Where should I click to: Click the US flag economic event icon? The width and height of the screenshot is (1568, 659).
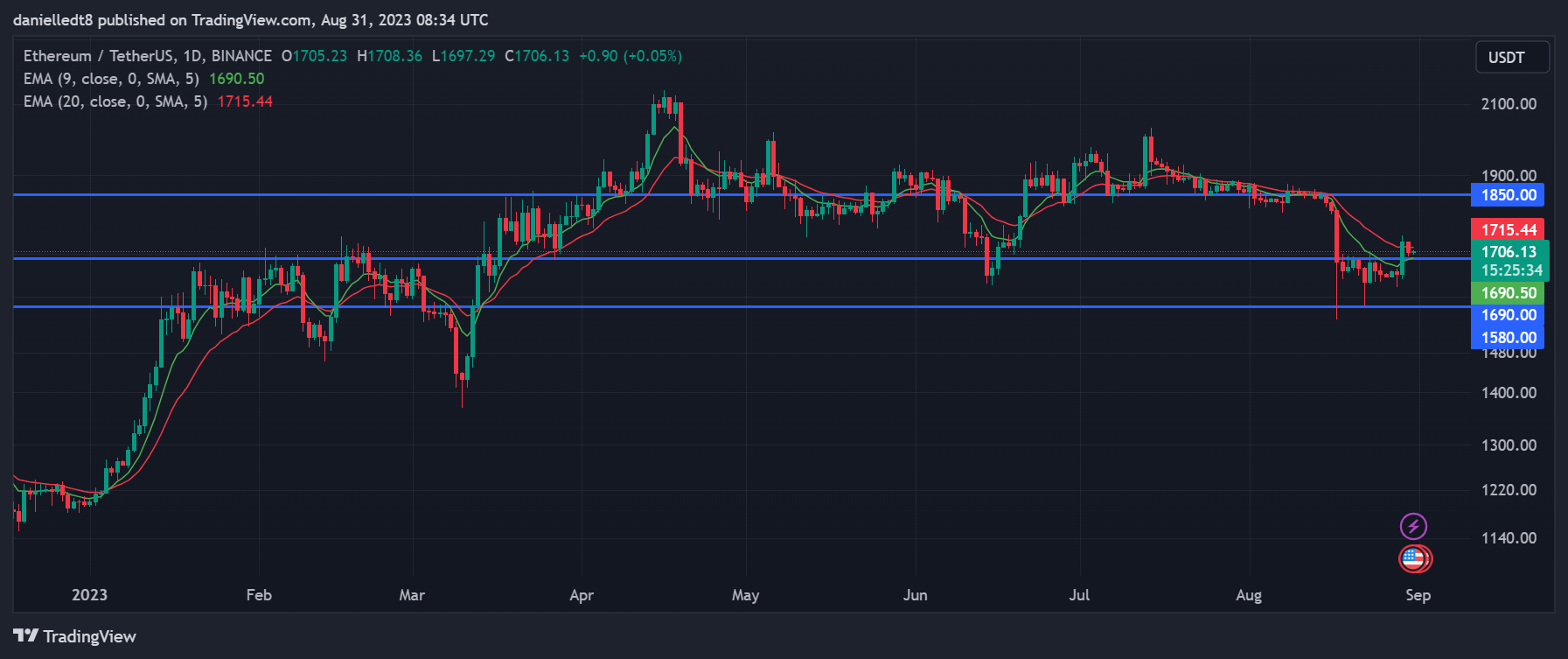pyautogui.click(x=1414, y=558)
